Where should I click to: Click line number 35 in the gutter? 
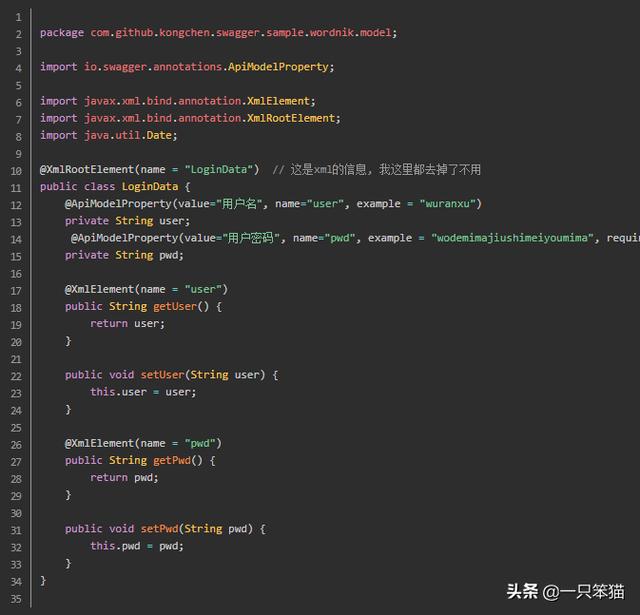pos(16,599)
